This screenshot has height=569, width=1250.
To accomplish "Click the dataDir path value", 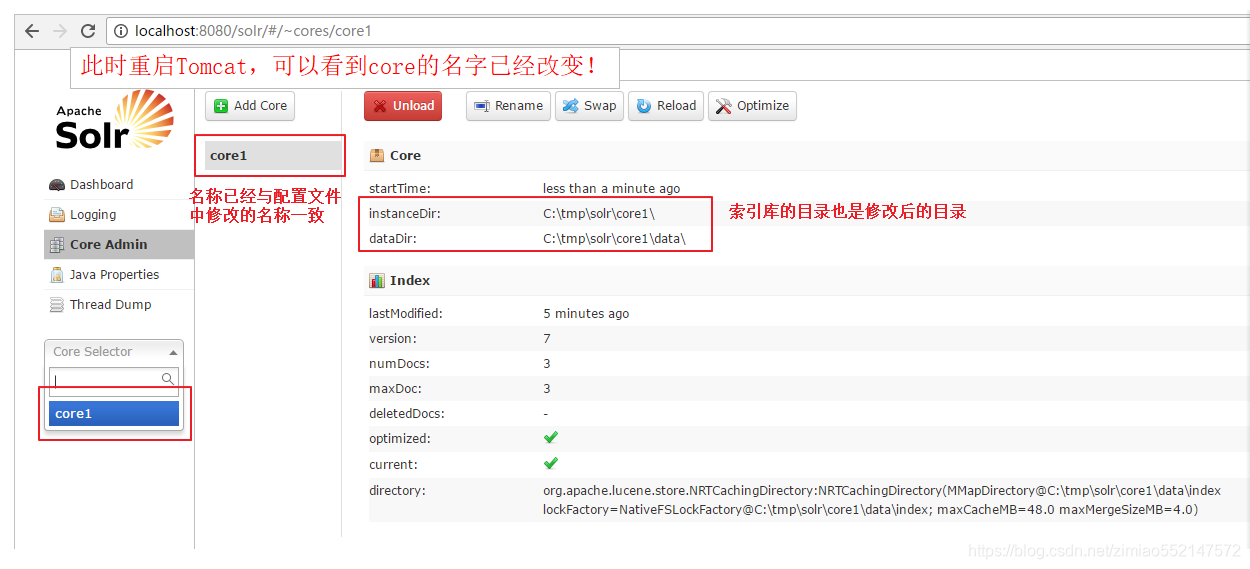I will 614,239.
